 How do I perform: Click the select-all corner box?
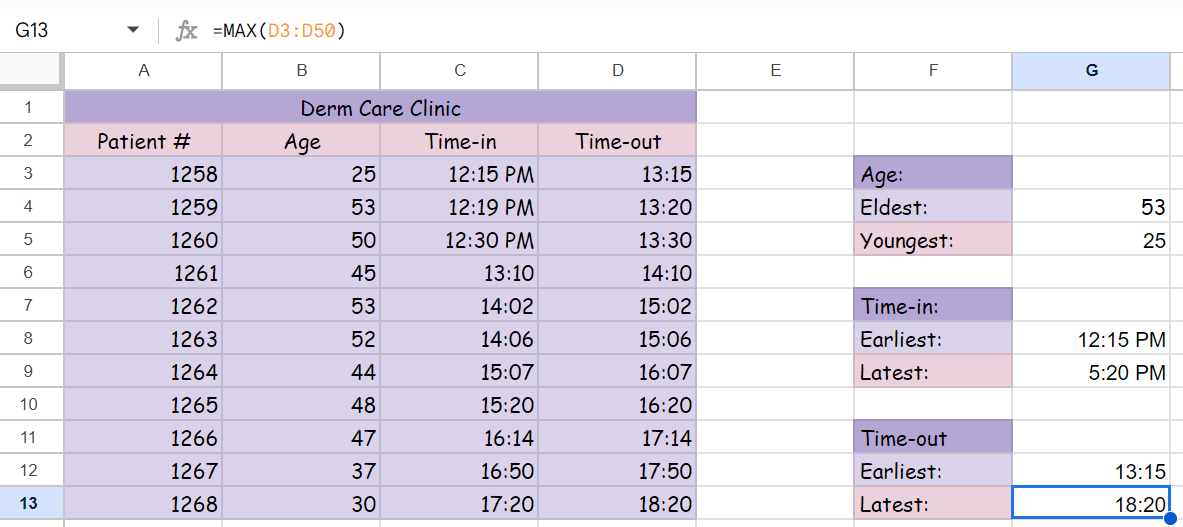[32, 70]
